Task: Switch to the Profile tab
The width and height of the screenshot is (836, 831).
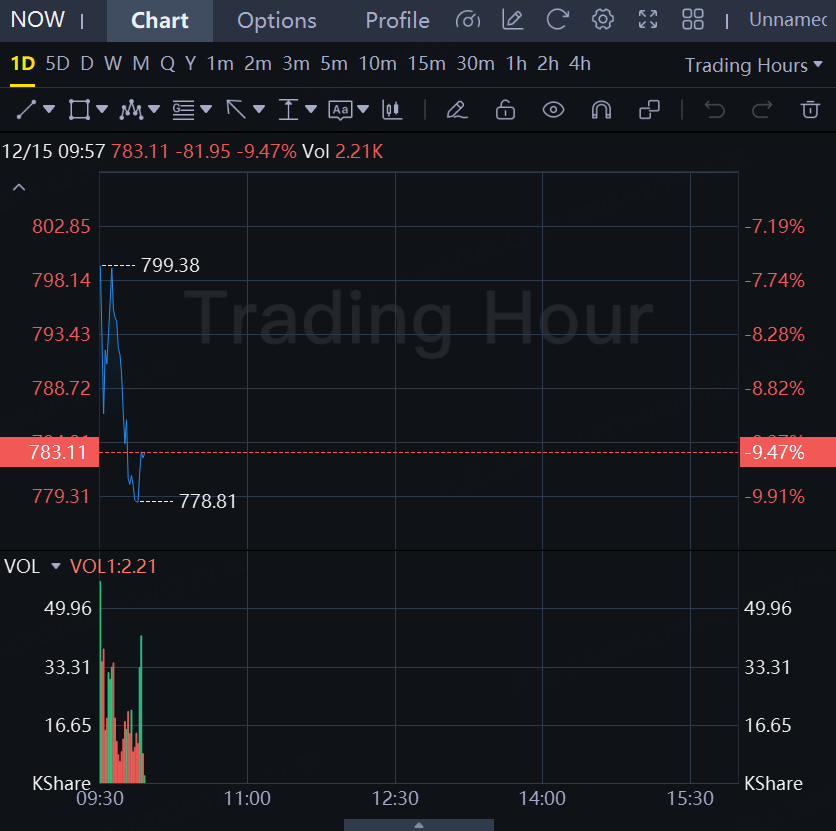Action: tap(397, 21)
